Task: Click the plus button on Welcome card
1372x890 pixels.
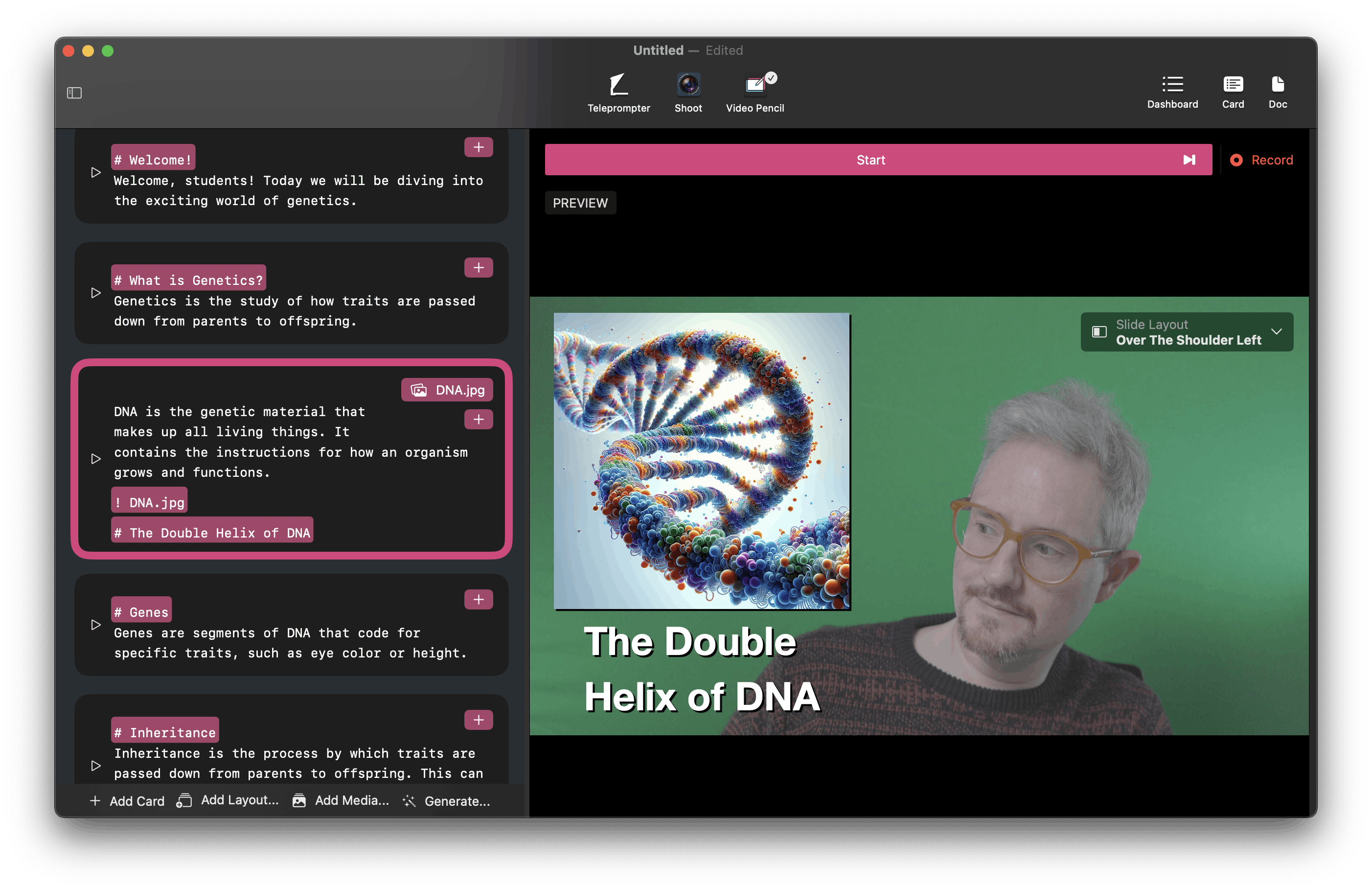Action: (x=478, y=148)
